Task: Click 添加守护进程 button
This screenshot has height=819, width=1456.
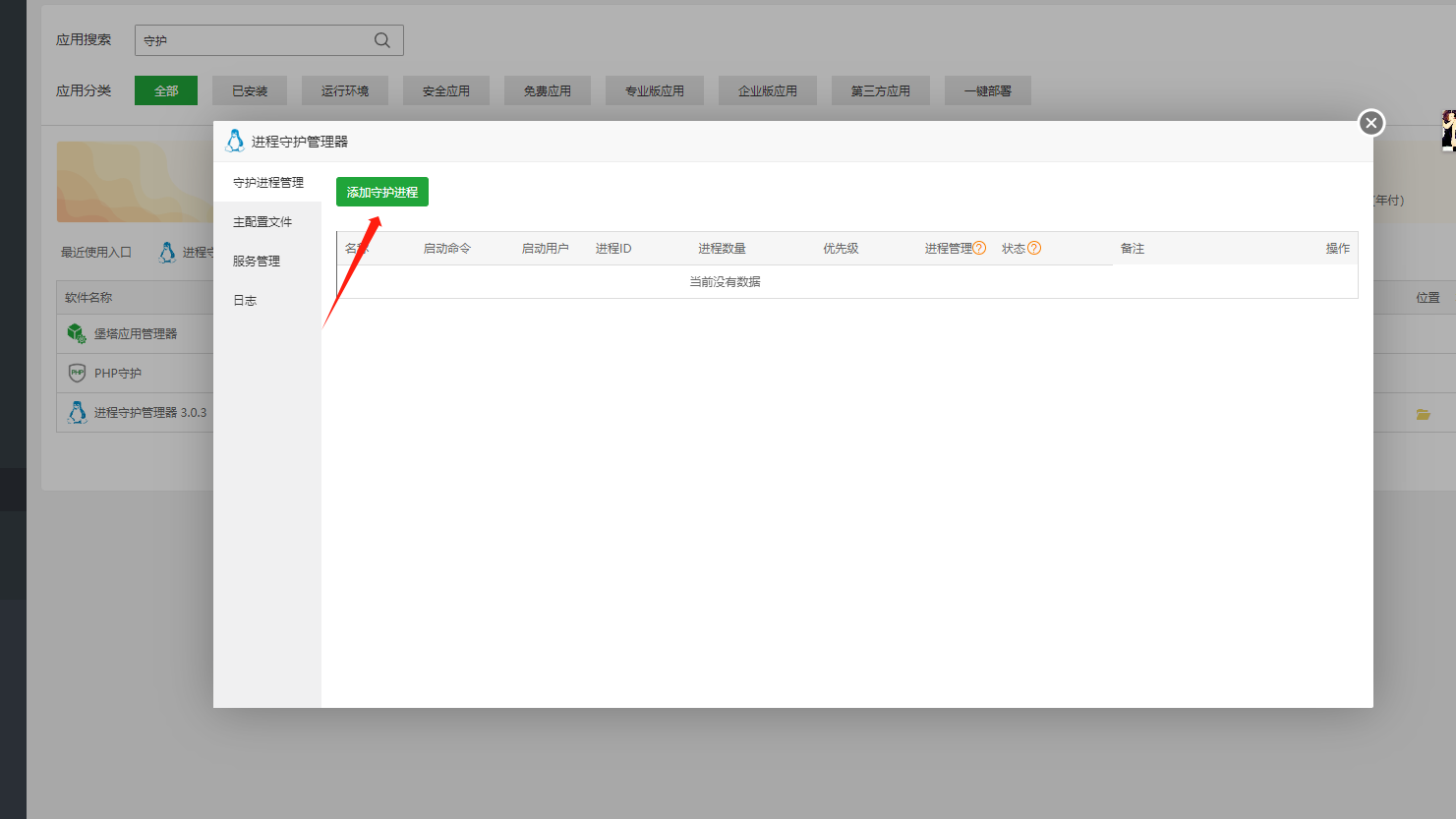Action: pyautogui.click(x=382, y=192)
